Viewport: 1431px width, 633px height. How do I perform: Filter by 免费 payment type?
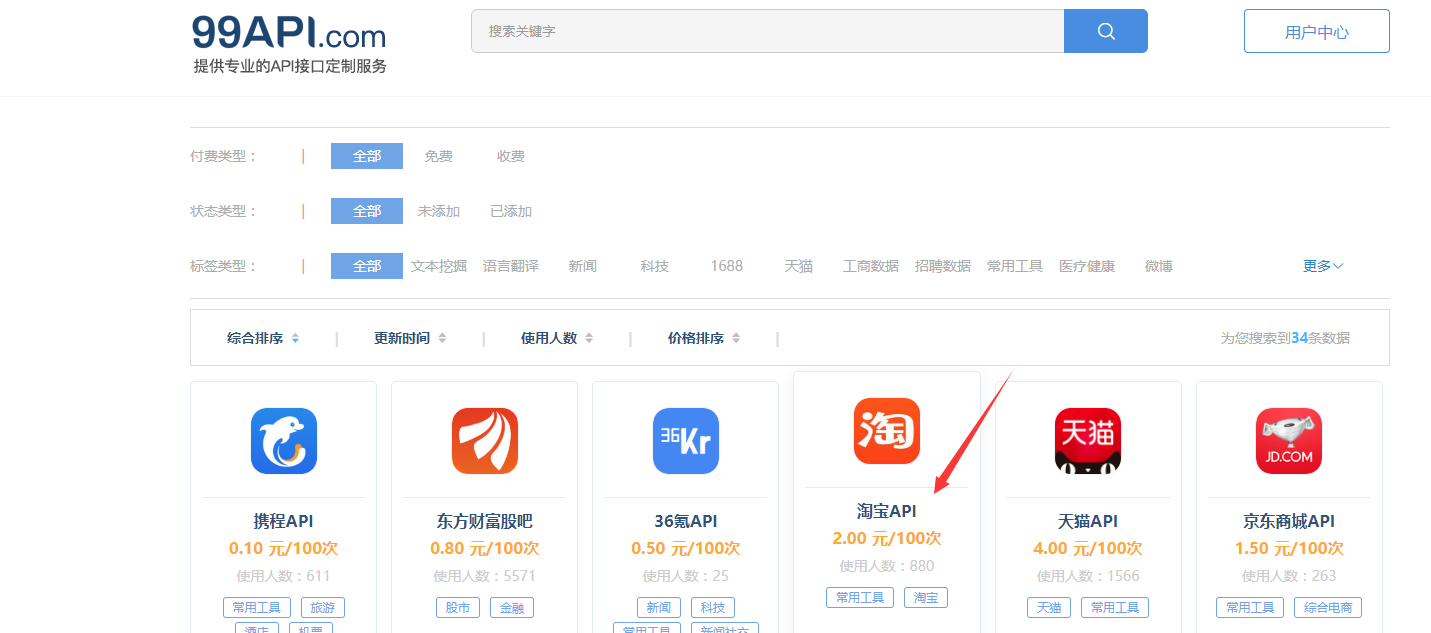(x=438, y=156)
